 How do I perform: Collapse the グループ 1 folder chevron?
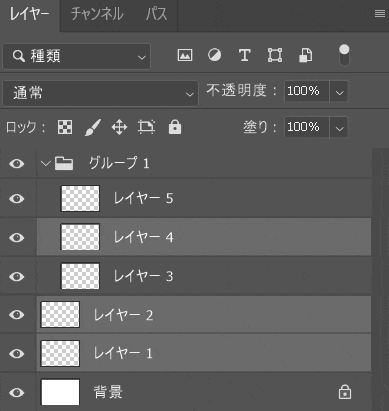point(45,163)
